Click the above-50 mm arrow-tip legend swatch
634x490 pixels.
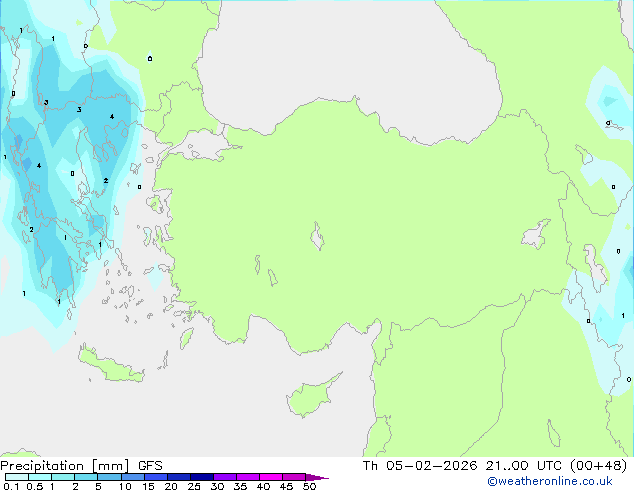(x=317, y=478)
